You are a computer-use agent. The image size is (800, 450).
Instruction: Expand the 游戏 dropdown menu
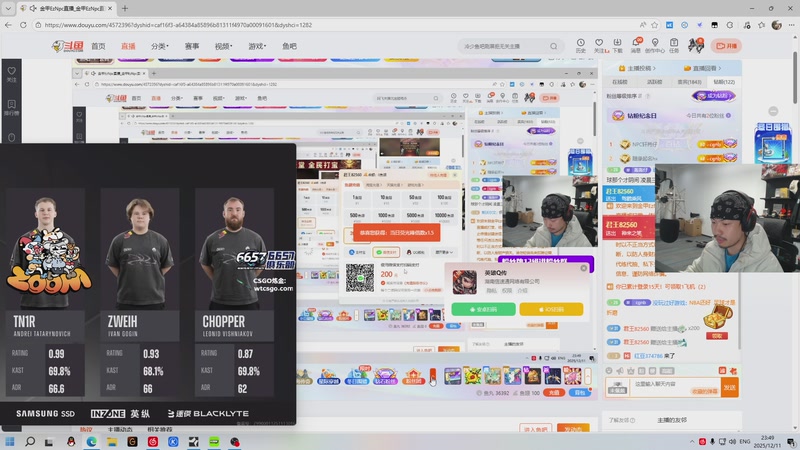tap(257, 46)
